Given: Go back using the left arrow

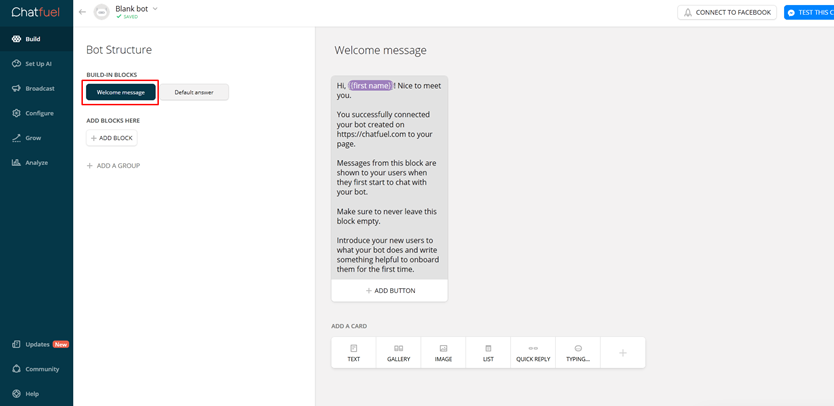Looking at the screenshot, I should pyautogui.click(x=82, y=12).
